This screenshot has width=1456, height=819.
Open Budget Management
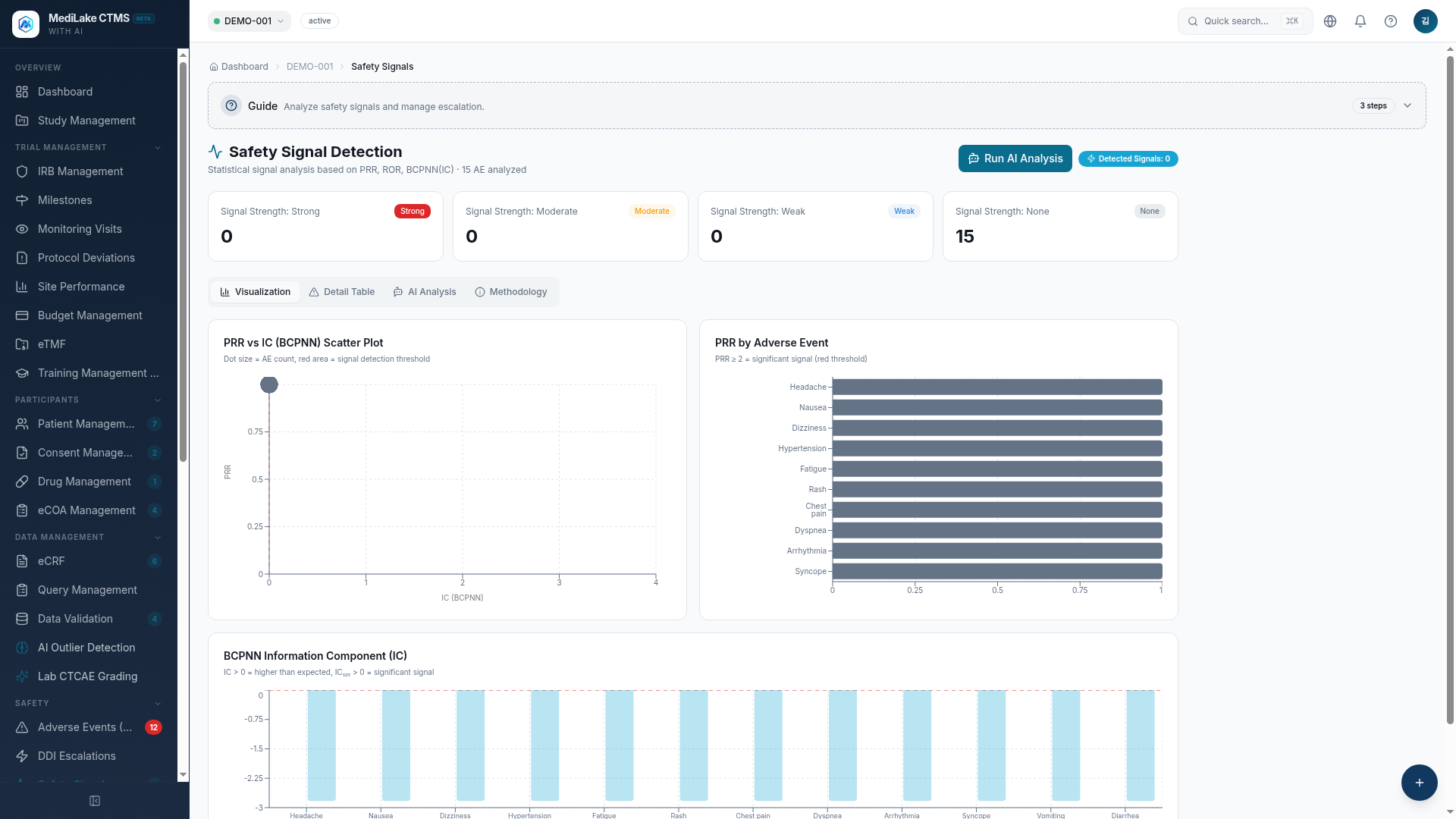pos(89,315)
